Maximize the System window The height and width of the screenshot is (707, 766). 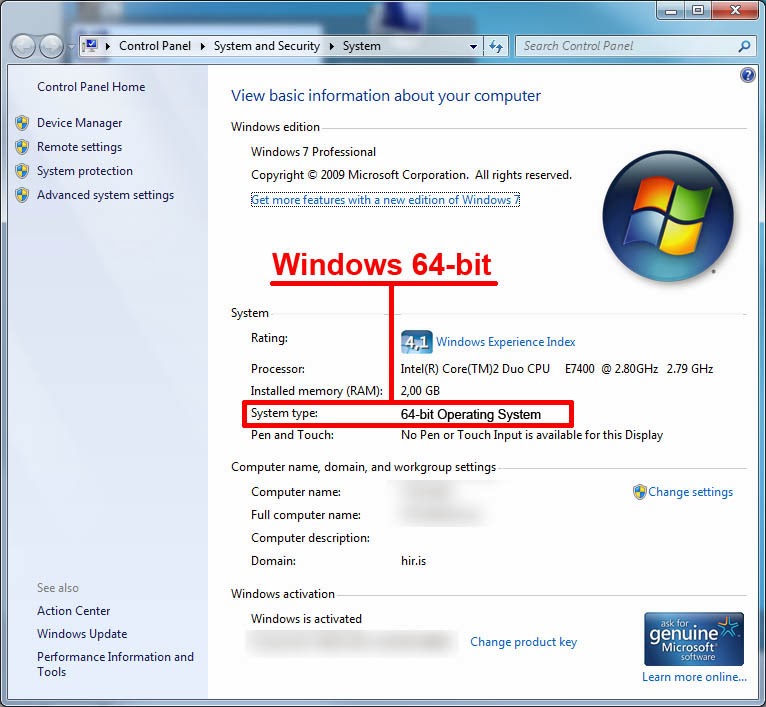698,10
